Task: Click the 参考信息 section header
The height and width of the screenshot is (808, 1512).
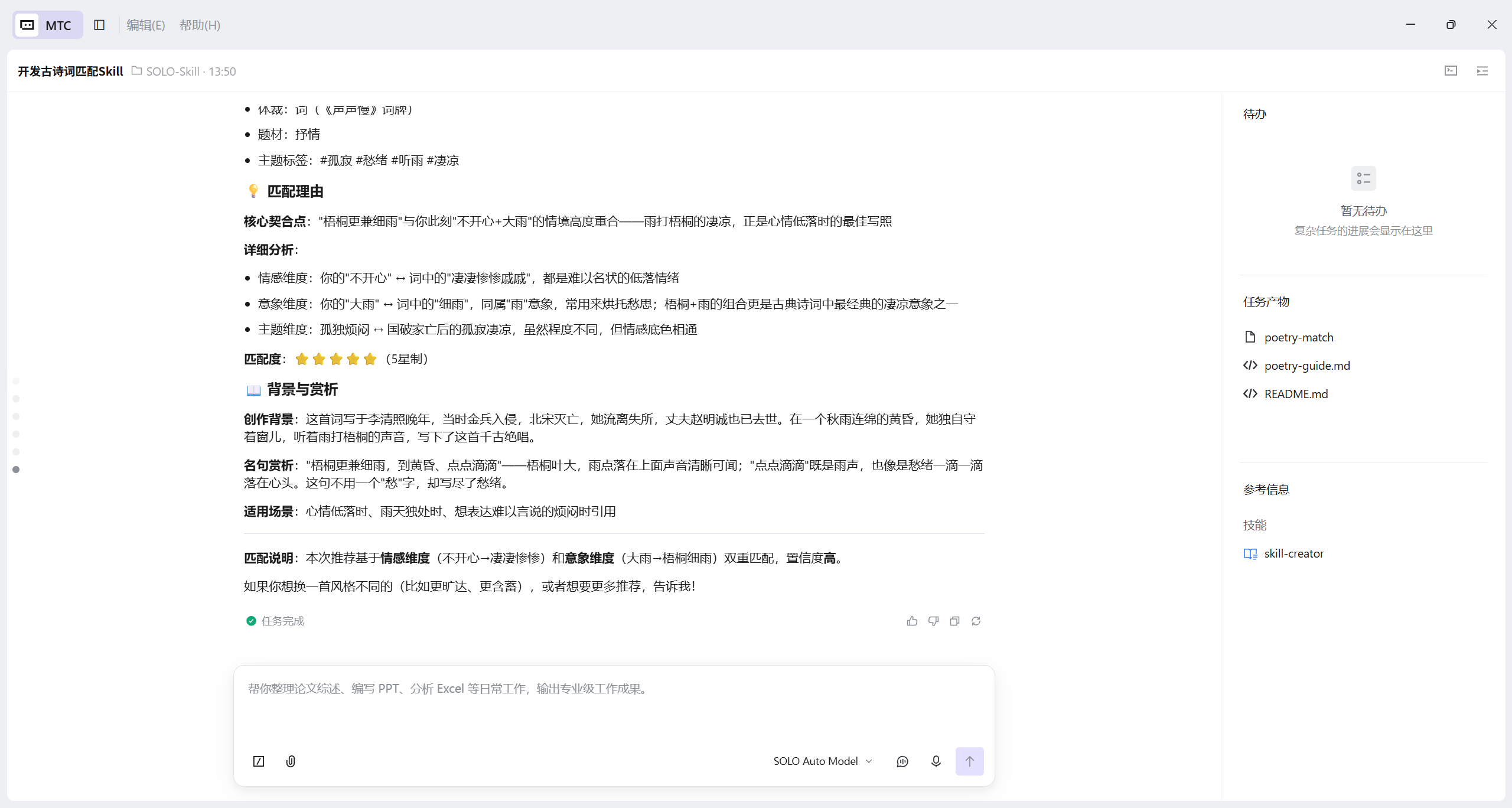Action: click(1266, 490)
